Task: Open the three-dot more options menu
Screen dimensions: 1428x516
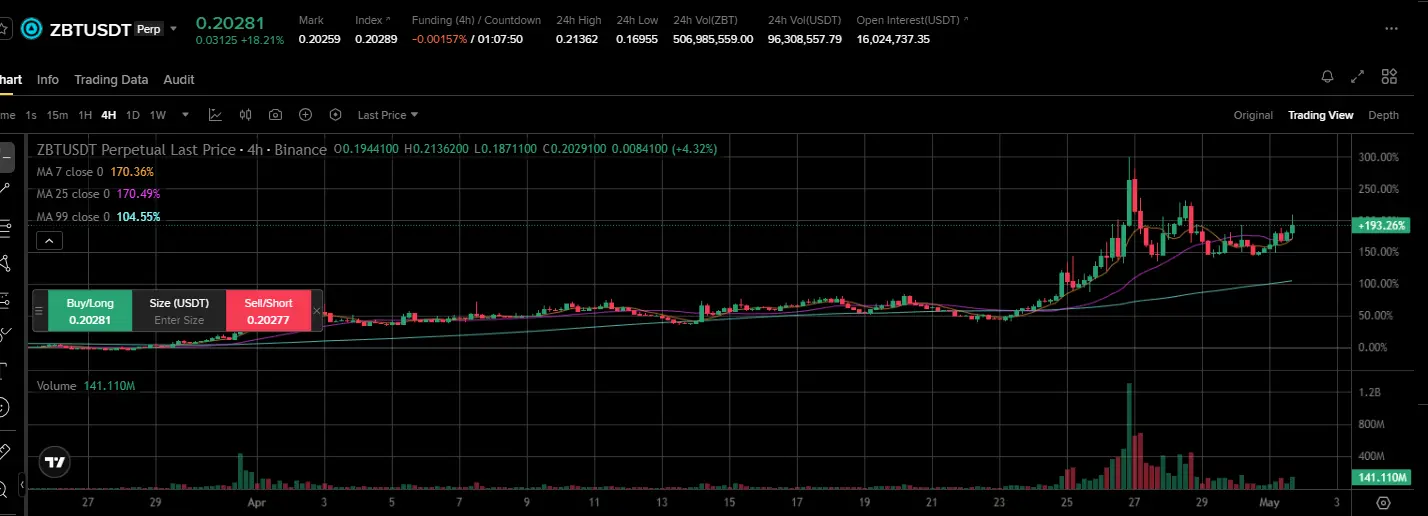Action: (1391, 28)
